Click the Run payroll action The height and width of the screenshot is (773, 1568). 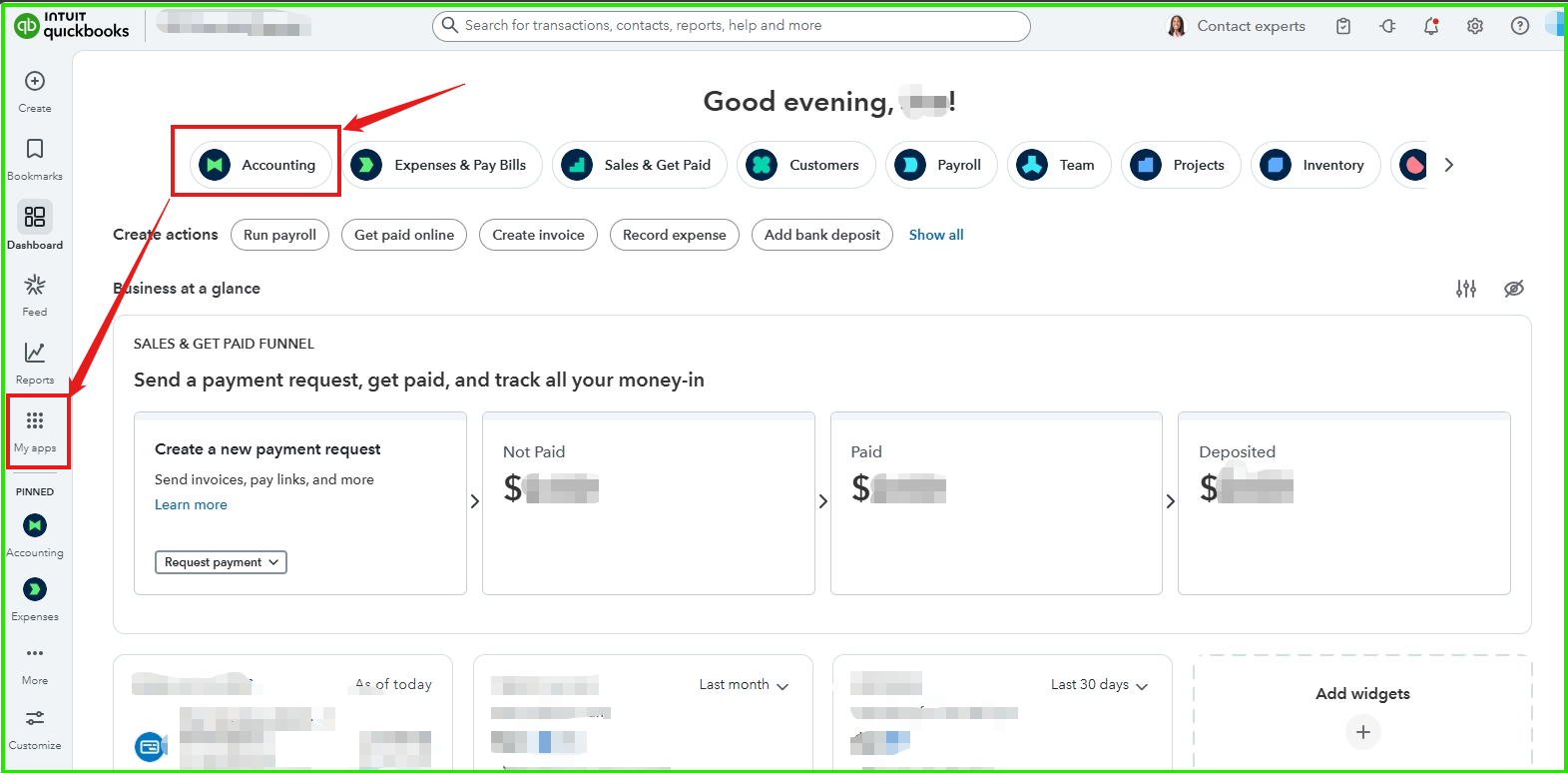279,235
